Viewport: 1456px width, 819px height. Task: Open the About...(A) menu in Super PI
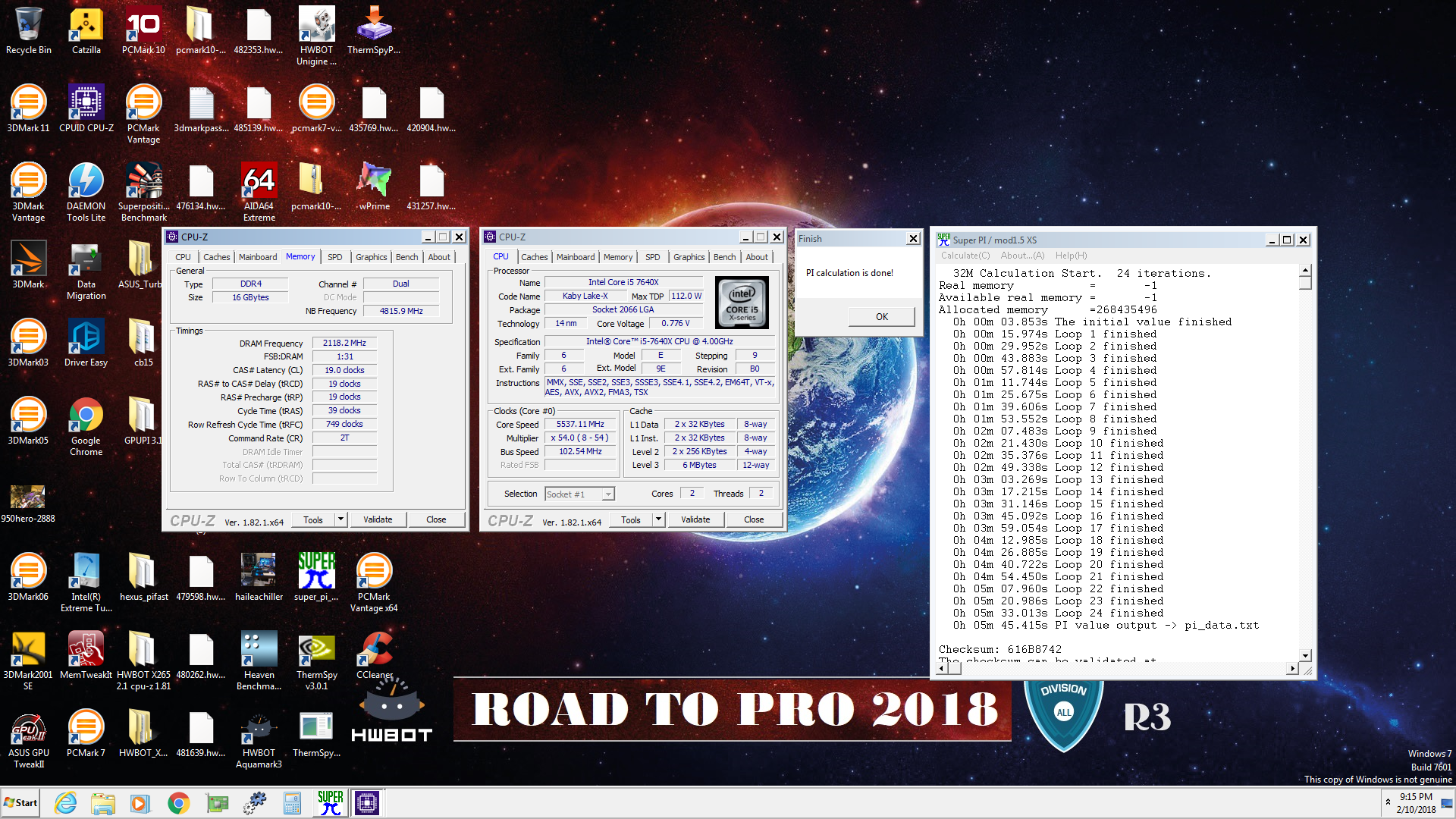click(1022, 256)
